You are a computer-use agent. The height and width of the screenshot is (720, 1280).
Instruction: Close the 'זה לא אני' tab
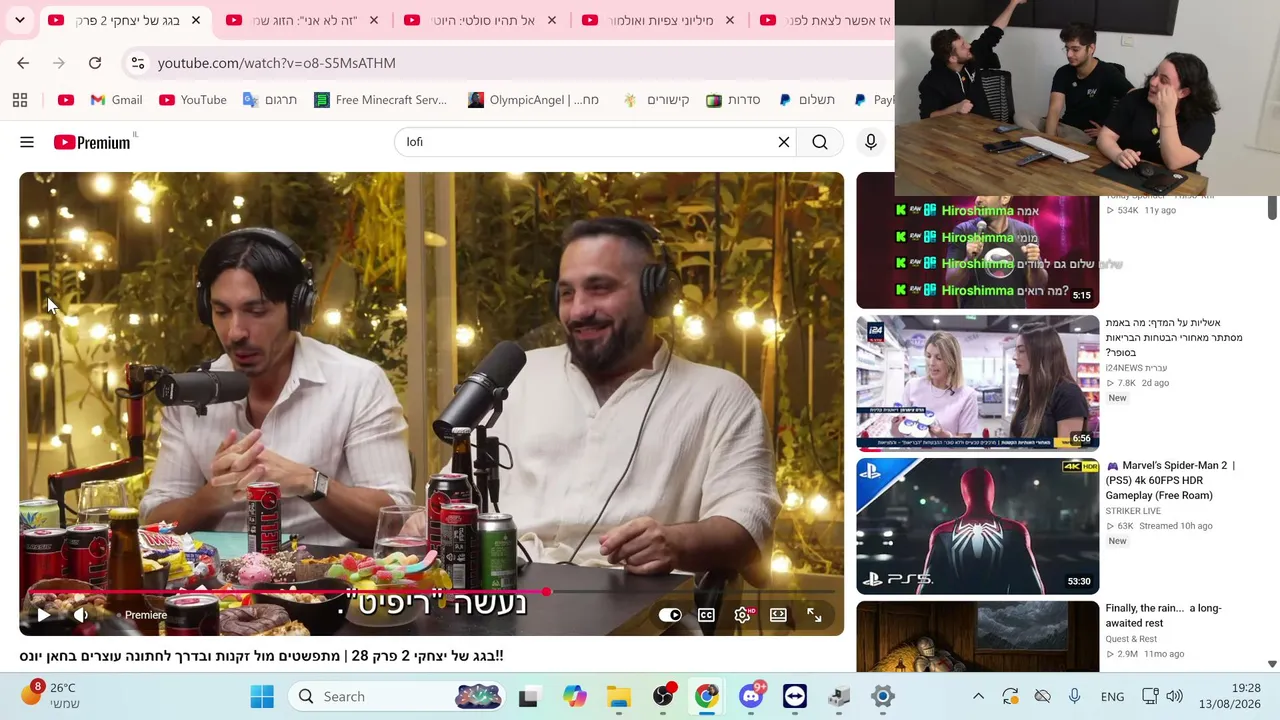[374, 20]
